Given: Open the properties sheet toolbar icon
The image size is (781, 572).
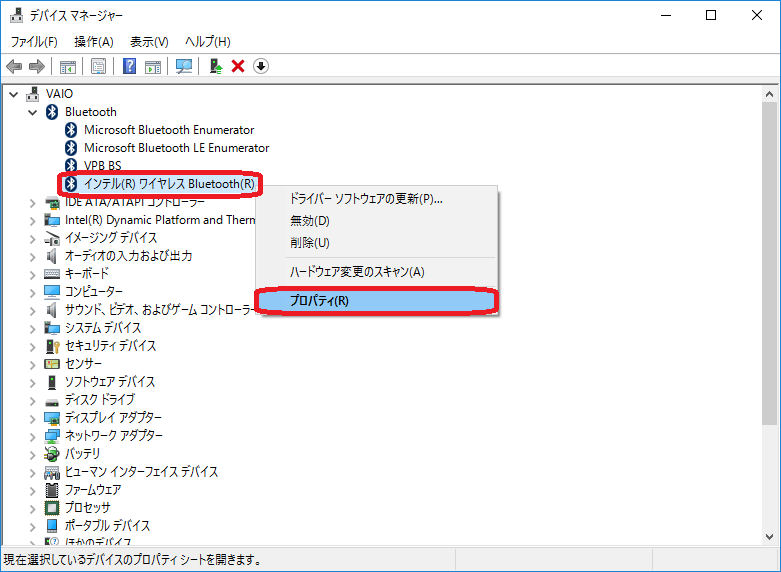Looking at the screenshot, I should (99, 66).
